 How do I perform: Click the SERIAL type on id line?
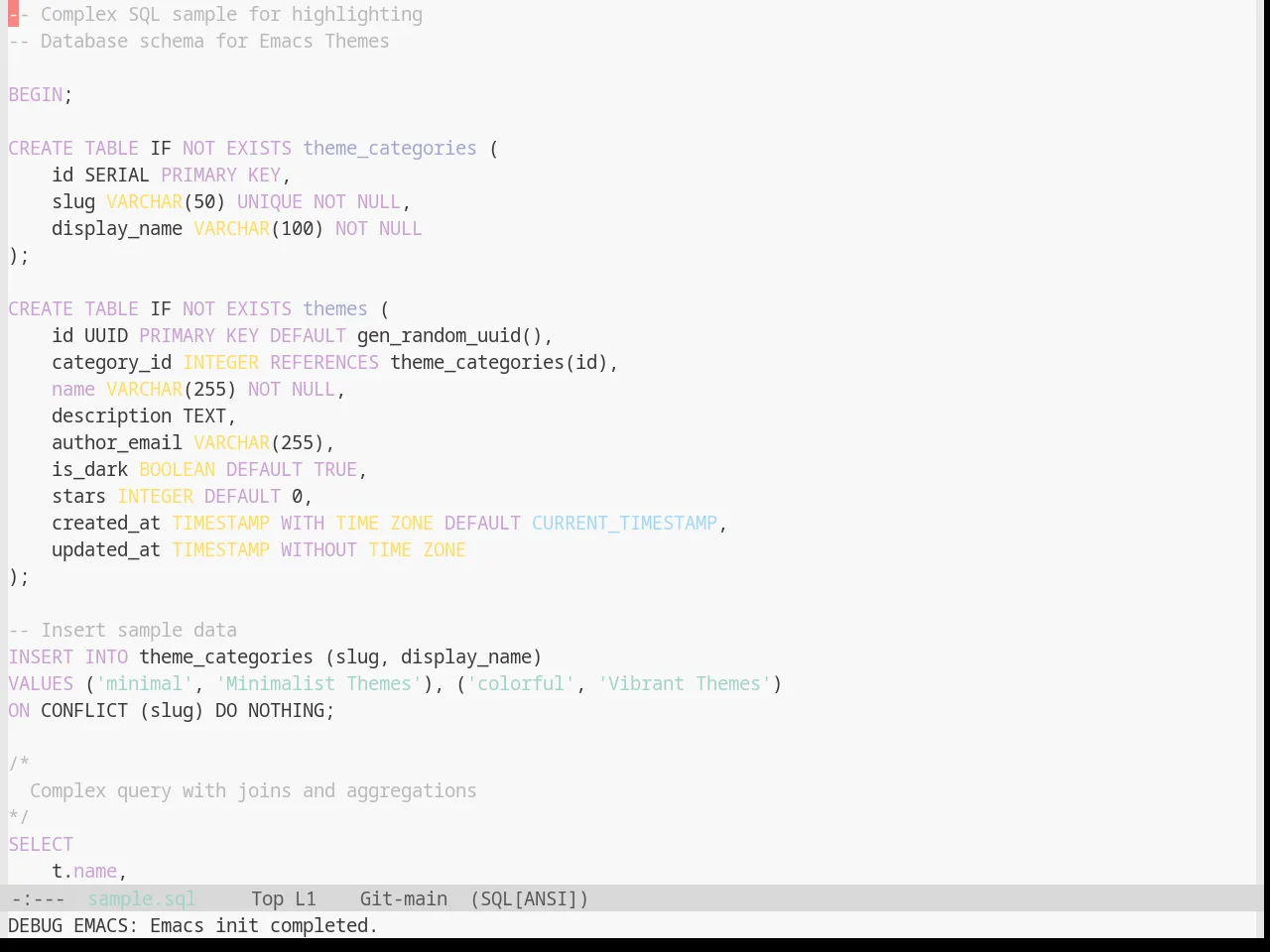coord(117,175)
